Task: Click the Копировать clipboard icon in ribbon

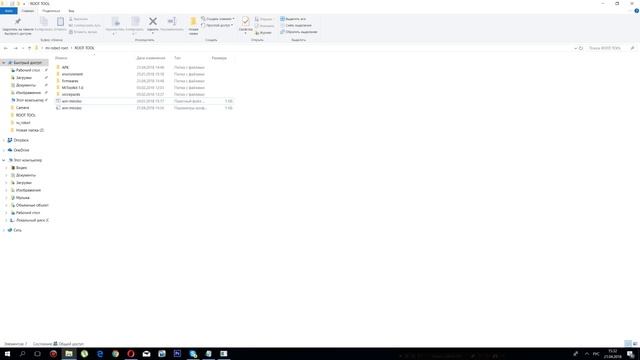Action: (x=44, y=22)
